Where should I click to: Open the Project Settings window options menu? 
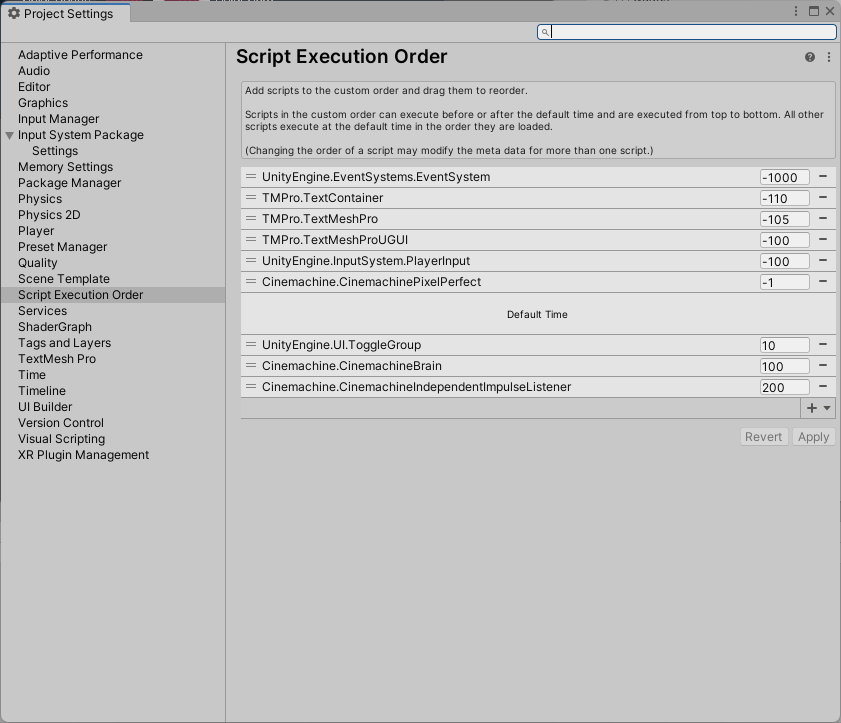(796, 11)
